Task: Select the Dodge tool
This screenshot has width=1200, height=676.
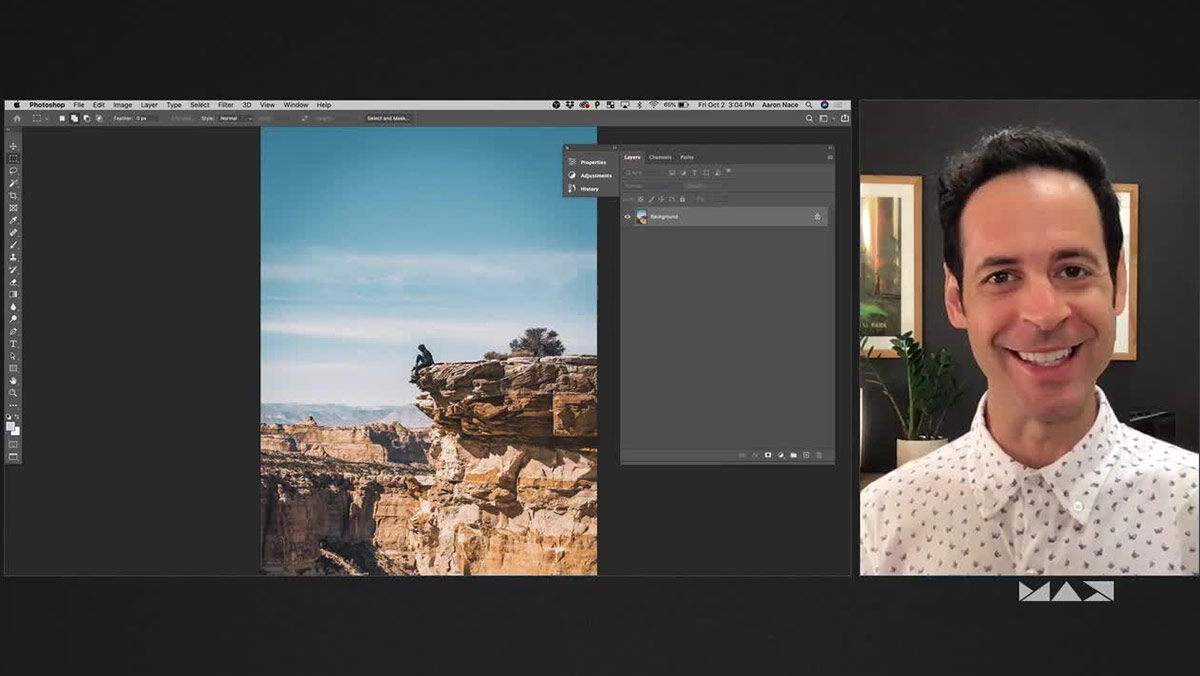Action: [13, 318]
